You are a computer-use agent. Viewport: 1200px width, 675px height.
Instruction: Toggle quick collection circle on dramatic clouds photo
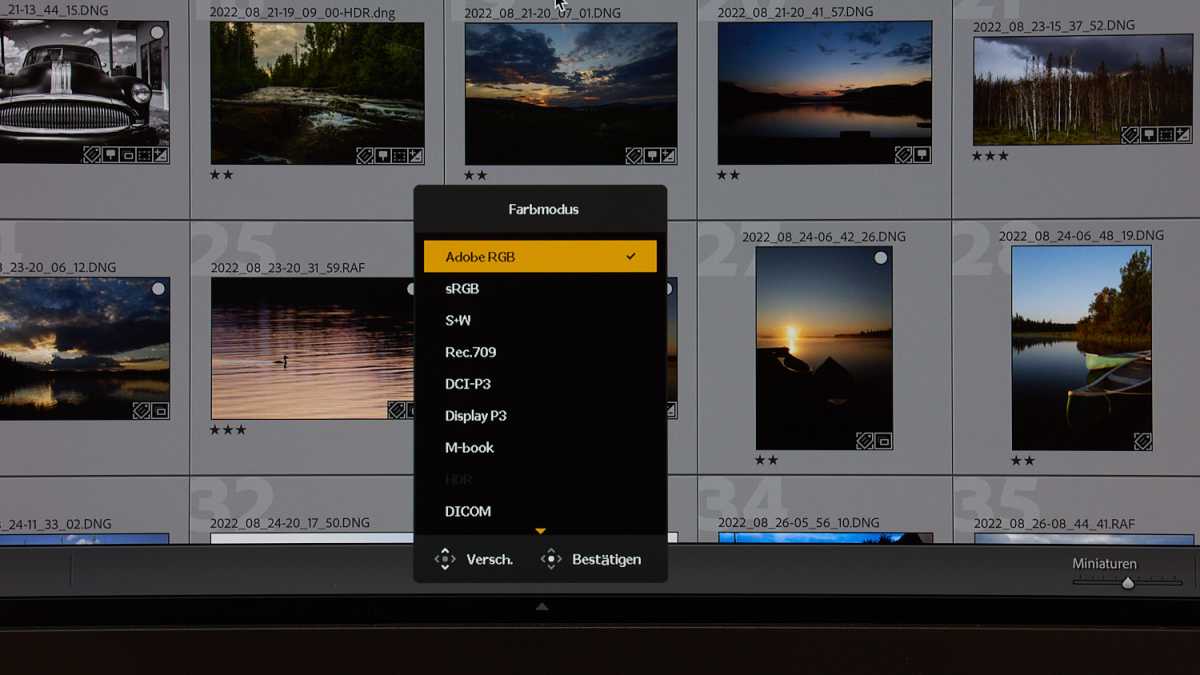pyautogui.click(x=158, y=289)
